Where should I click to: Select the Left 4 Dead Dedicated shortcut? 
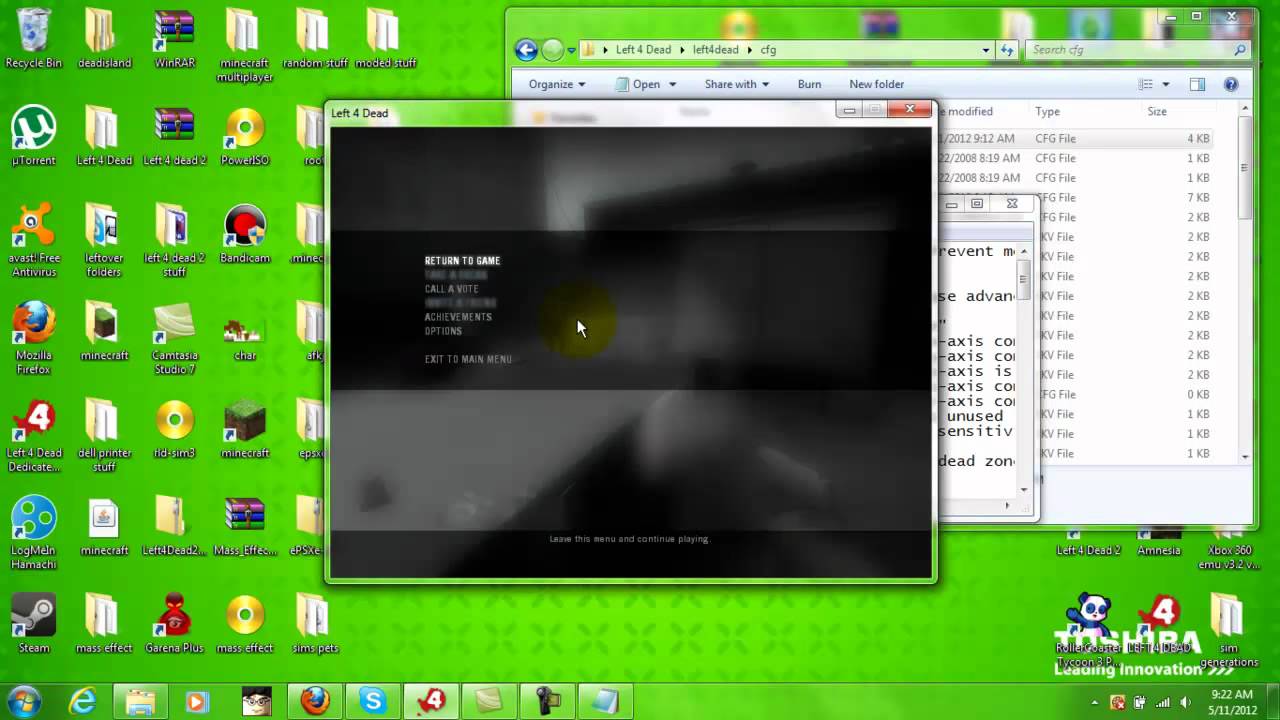pos(34,436)
